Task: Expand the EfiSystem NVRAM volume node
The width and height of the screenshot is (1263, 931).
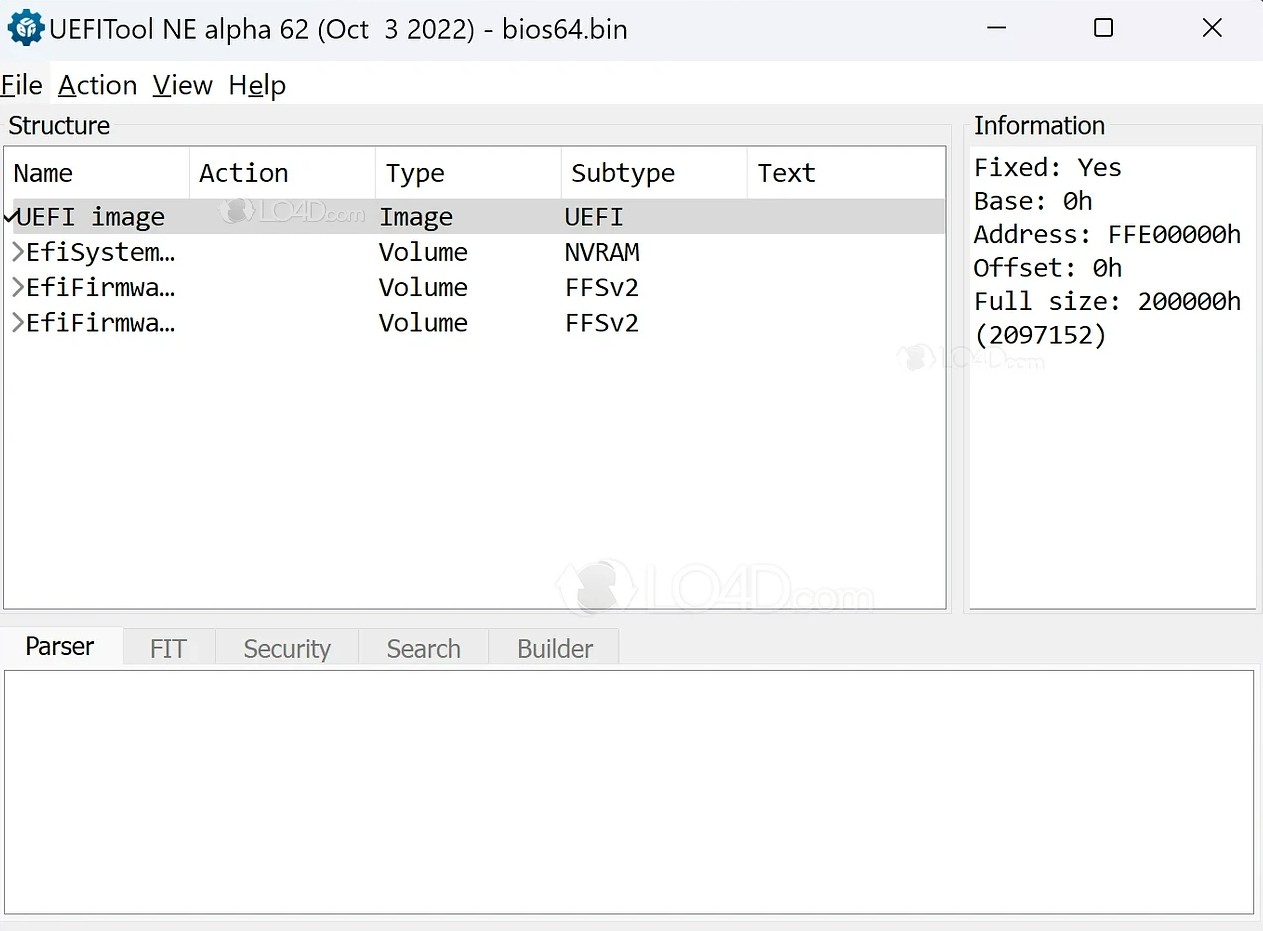Action: [x=18, y=252]
